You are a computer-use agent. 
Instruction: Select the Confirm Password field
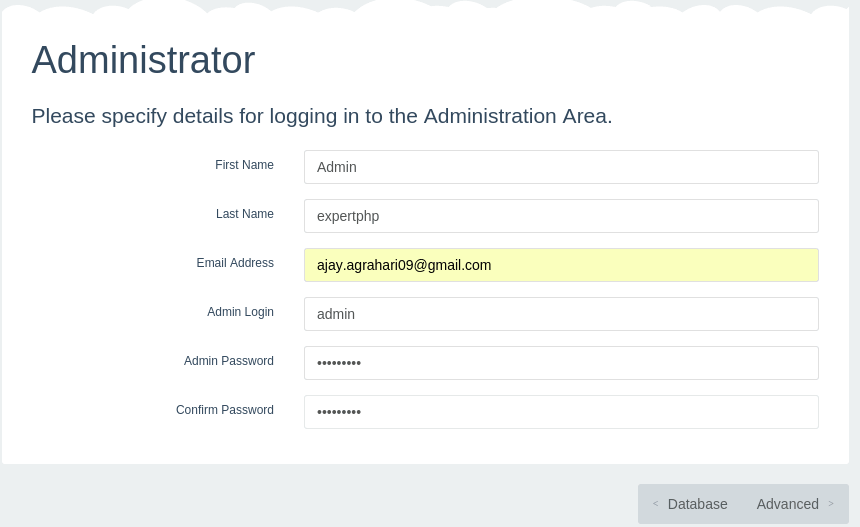tap(561, 412)
